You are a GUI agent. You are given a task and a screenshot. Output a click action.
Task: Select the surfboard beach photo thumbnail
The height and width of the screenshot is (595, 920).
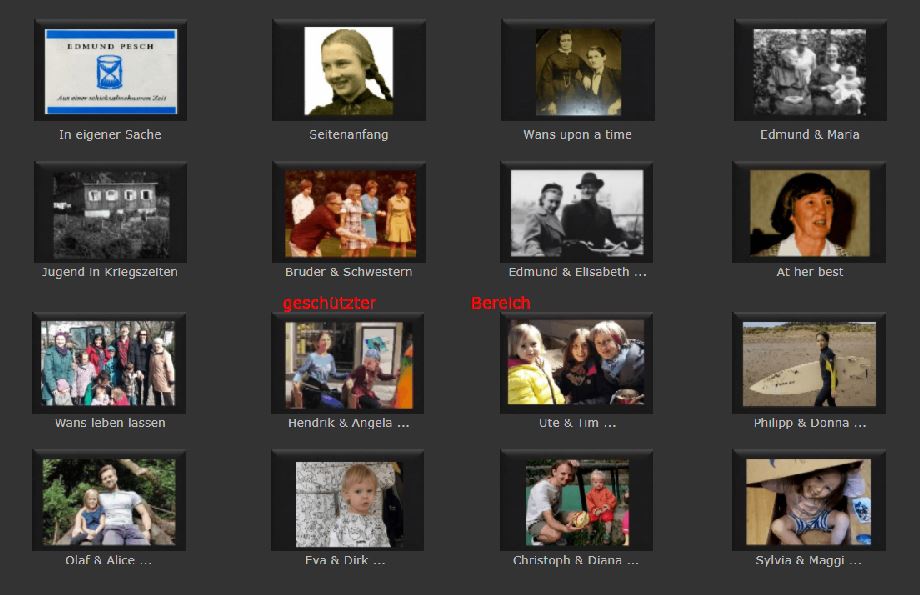[808, 363]
